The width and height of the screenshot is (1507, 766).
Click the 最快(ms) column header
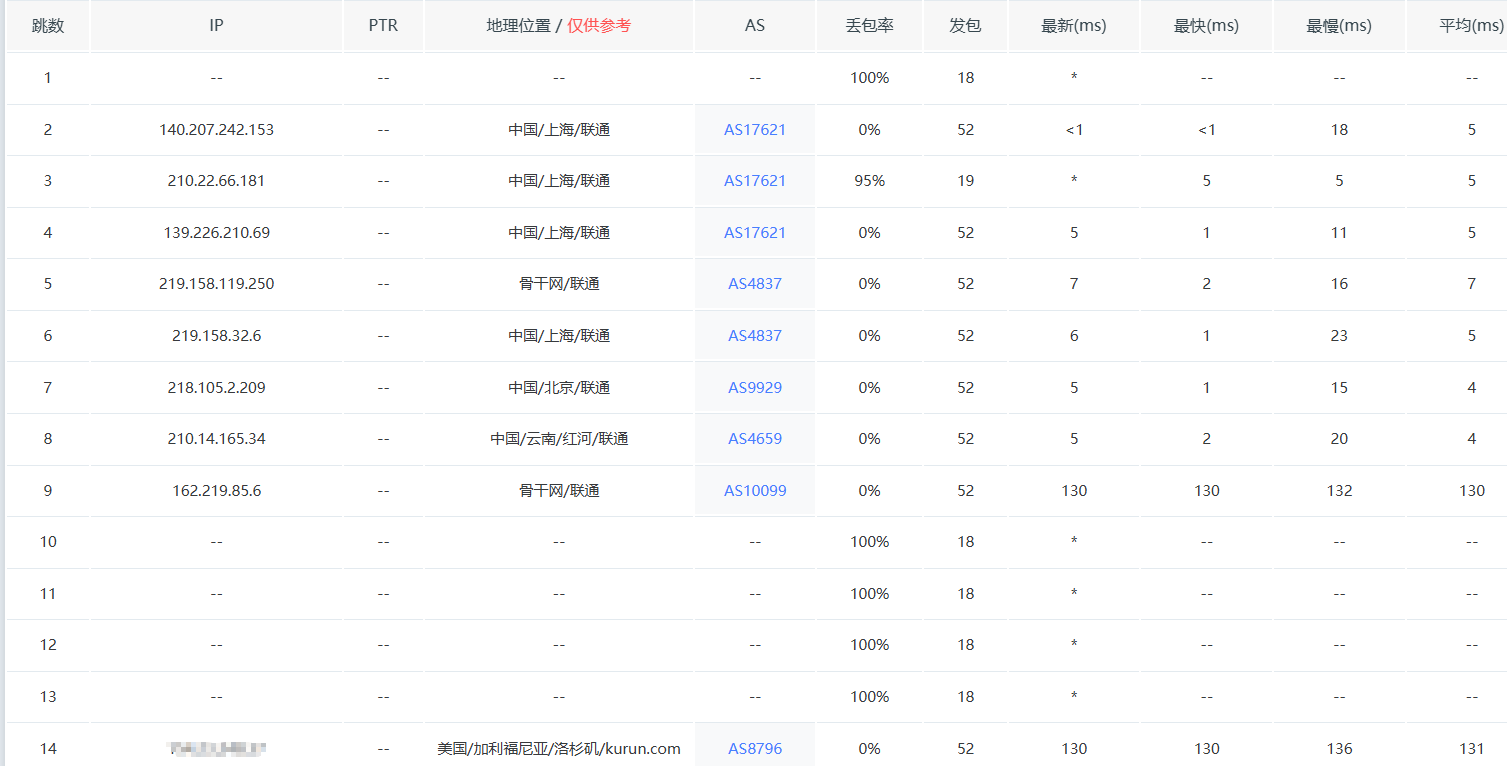click(x=1207, y=26)
